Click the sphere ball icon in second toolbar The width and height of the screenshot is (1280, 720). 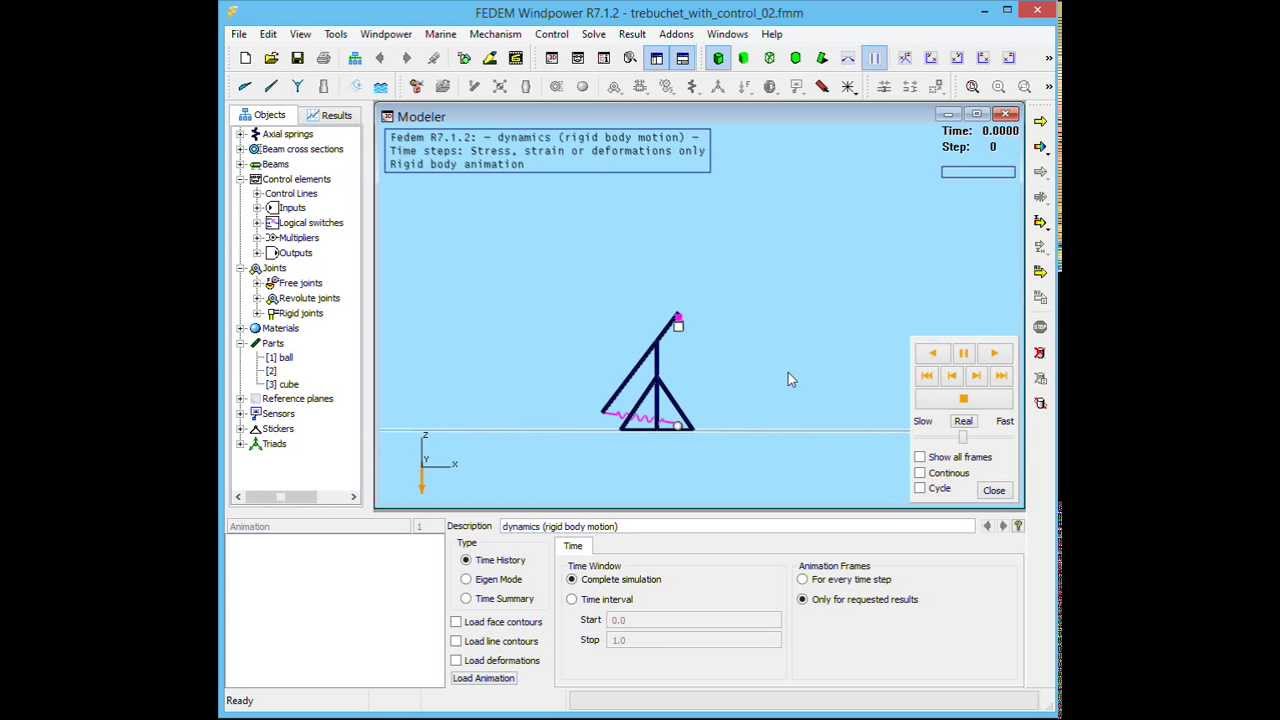582,86
